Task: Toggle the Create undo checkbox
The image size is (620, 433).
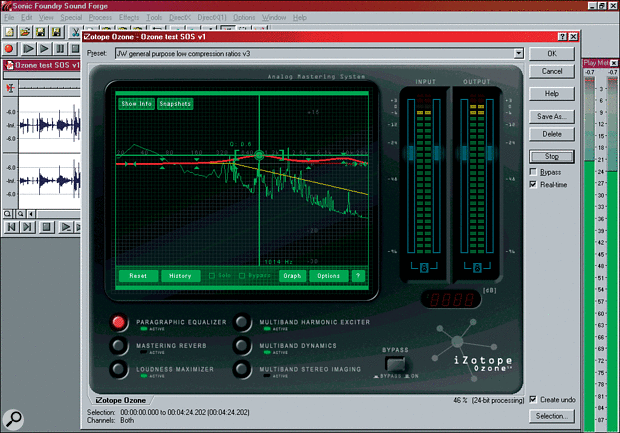Action: coord(533,399)
